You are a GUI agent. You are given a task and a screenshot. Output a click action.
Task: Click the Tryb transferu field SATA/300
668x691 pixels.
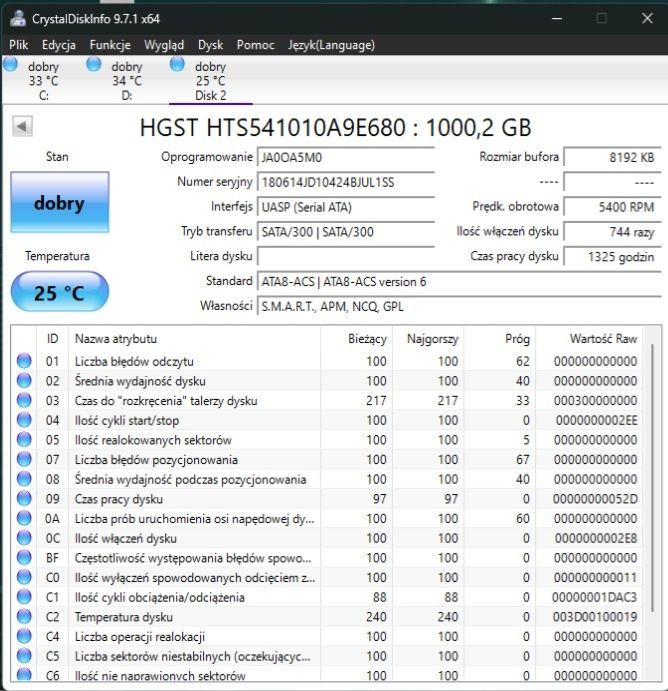click(x=346, y=232)
